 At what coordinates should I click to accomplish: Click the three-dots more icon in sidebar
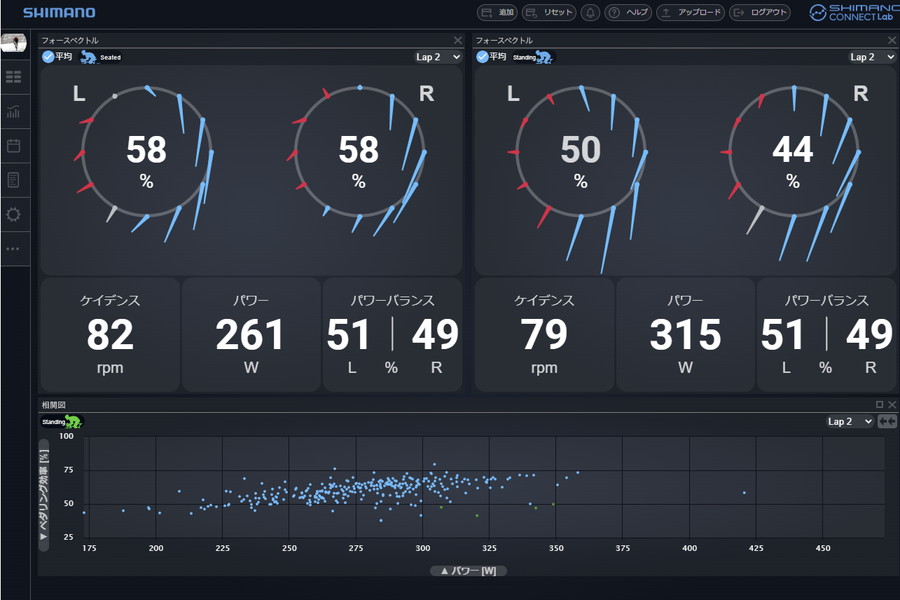(x=14, y=249)
